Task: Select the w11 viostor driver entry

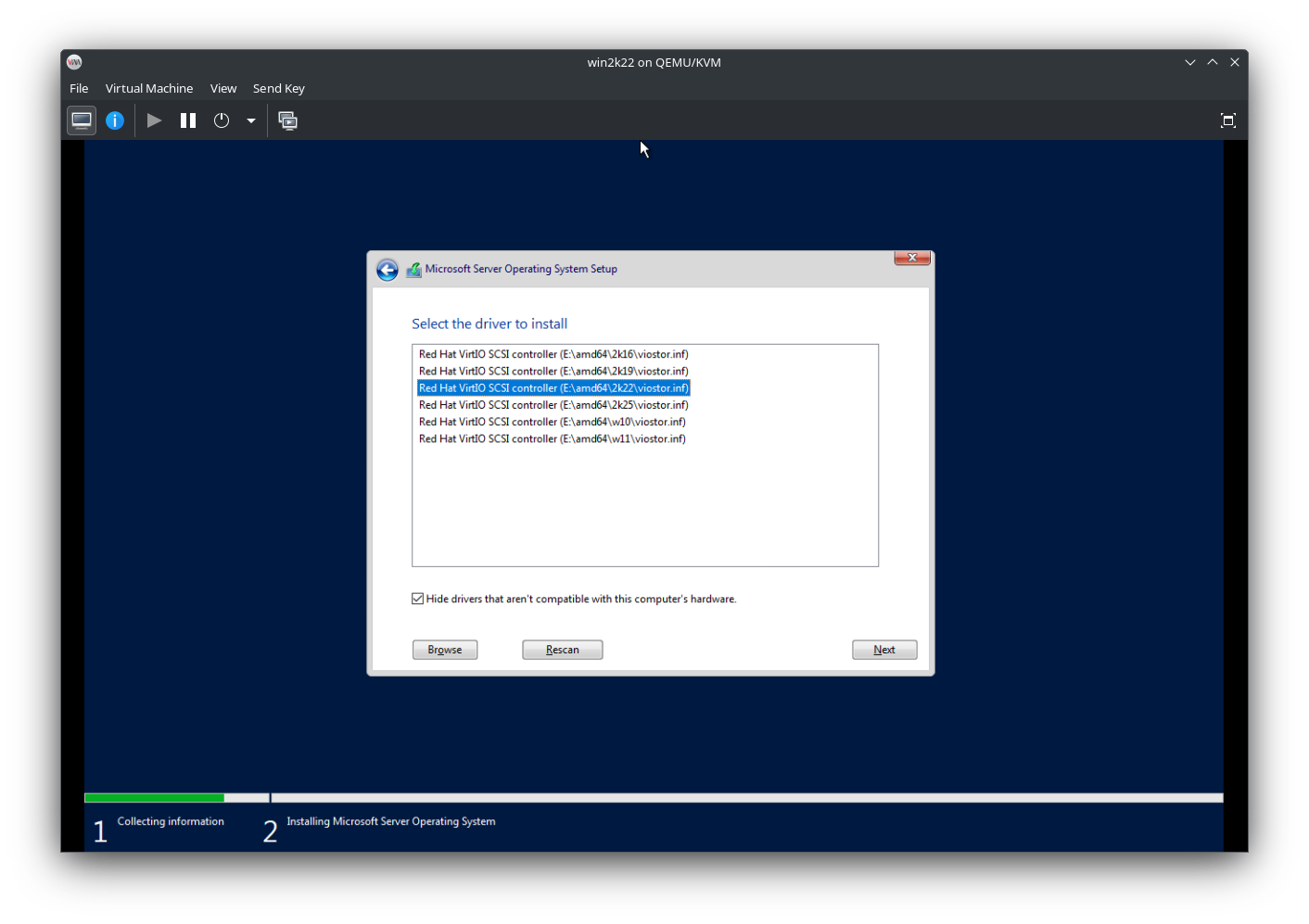Action: coord(553,439)
